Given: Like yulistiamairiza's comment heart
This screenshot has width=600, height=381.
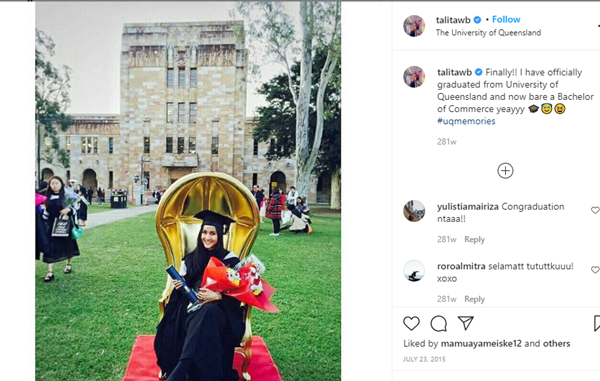Looking at the screenshot, I should click(595, 210).
